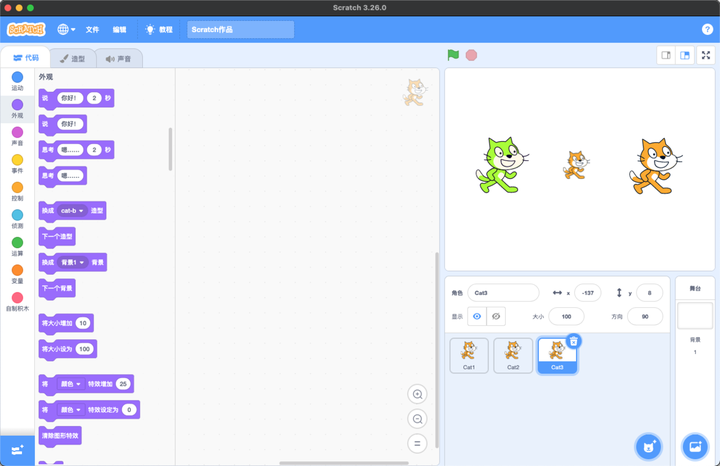Click the large orange cat on stage
The width and height of the screenshot is (720, 466).
pyautogui.click(x=656, y=166)
